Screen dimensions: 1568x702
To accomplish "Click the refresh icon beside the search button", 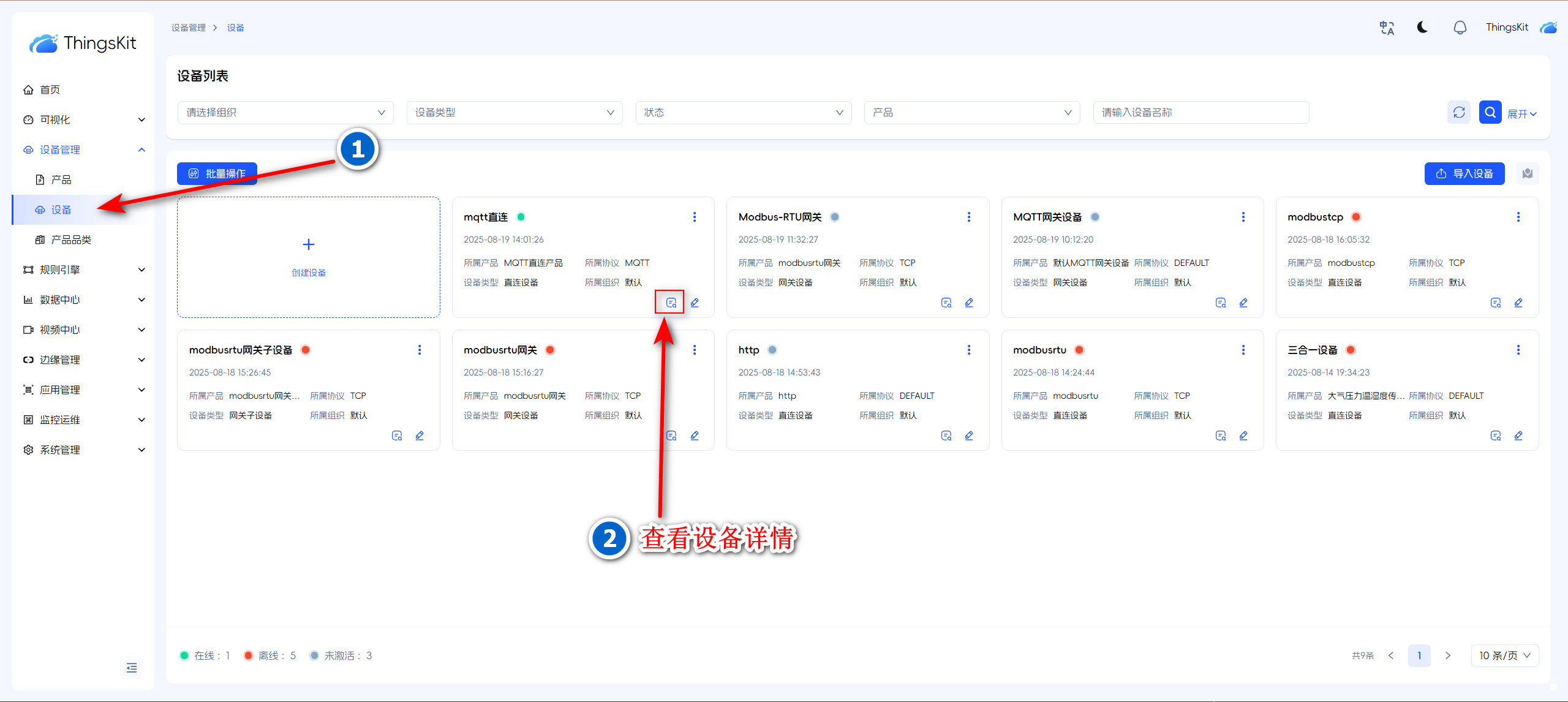I will [1459, 112].
